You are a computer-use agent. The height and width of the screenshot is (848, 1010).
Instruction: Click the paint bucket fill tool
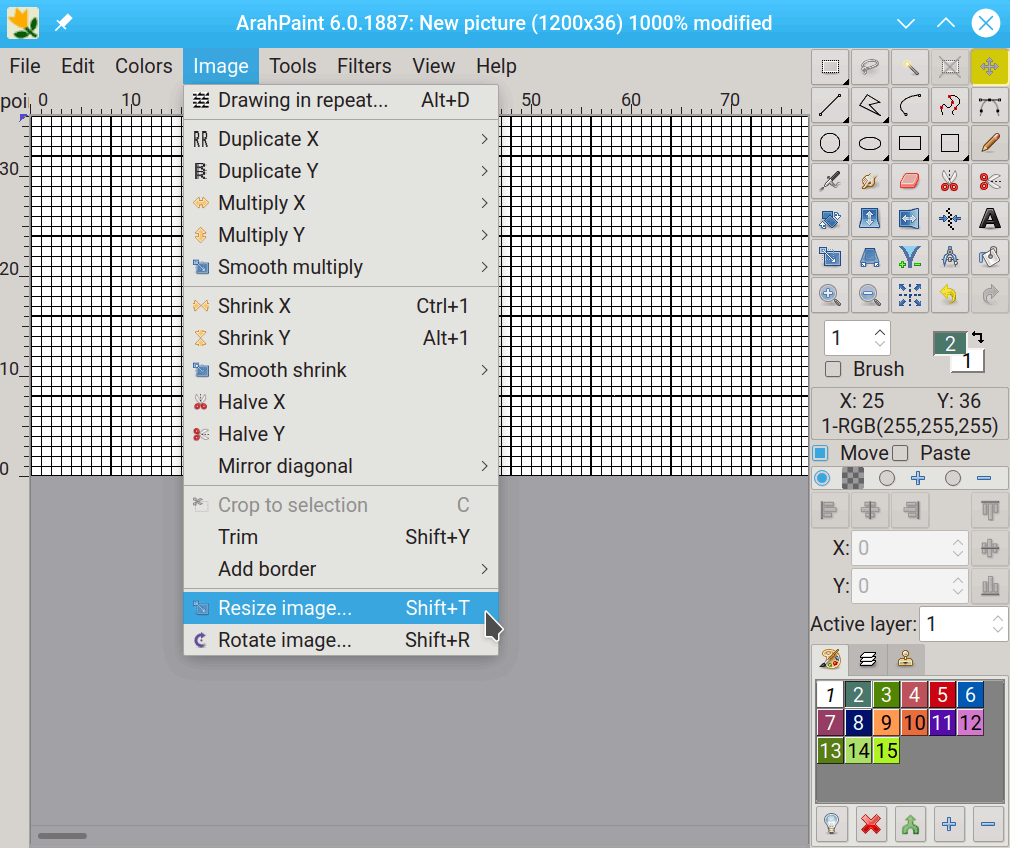click(x=989, y=257)
